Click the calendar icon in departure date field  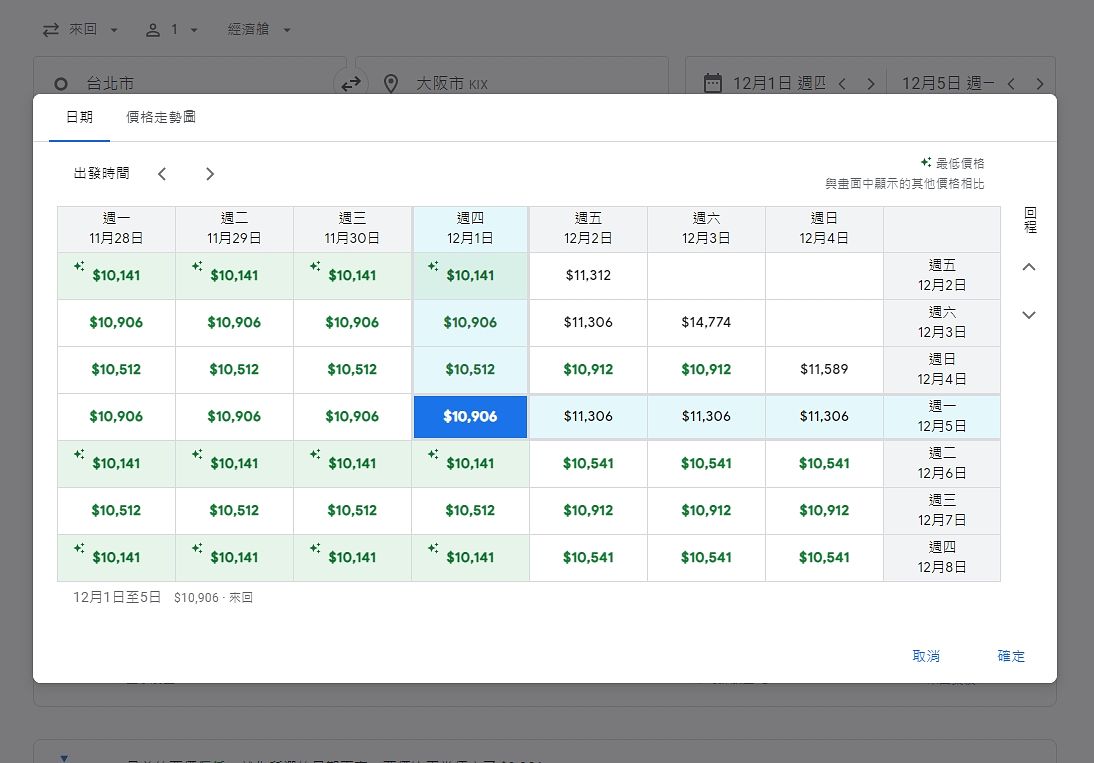[x=712, y=83]
